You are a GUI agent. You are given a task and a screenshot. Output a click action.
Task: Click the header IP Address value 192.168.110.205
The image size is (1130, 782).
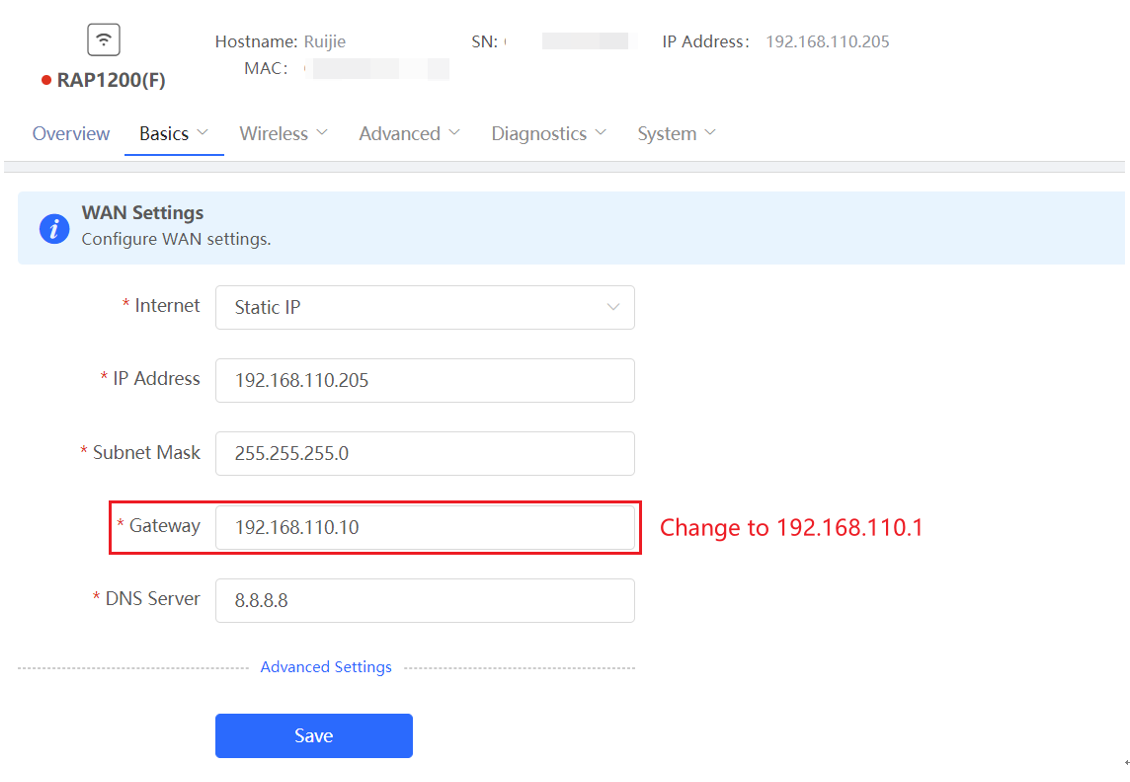tap(827, 42)
